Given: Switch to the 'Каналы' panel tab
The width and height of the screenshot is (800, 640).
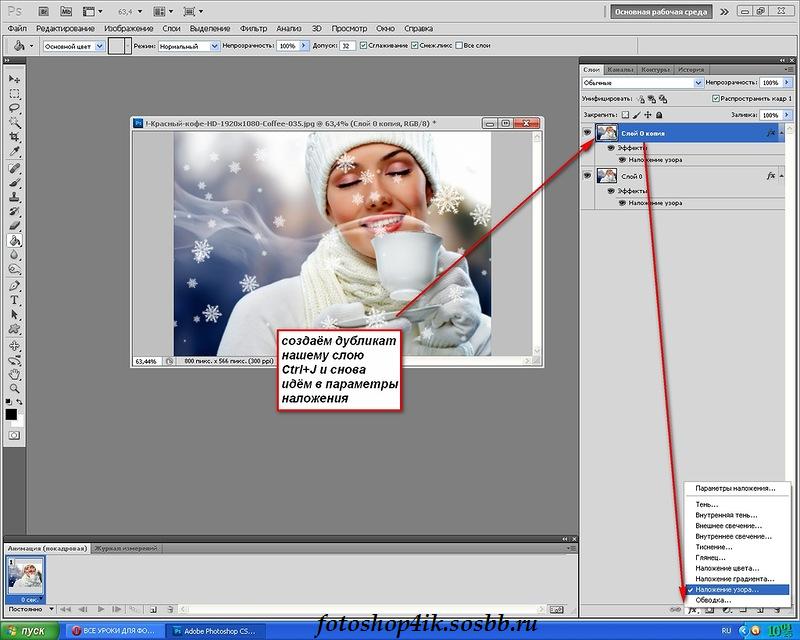Looking at the screenshot, I should coord(620,70).
